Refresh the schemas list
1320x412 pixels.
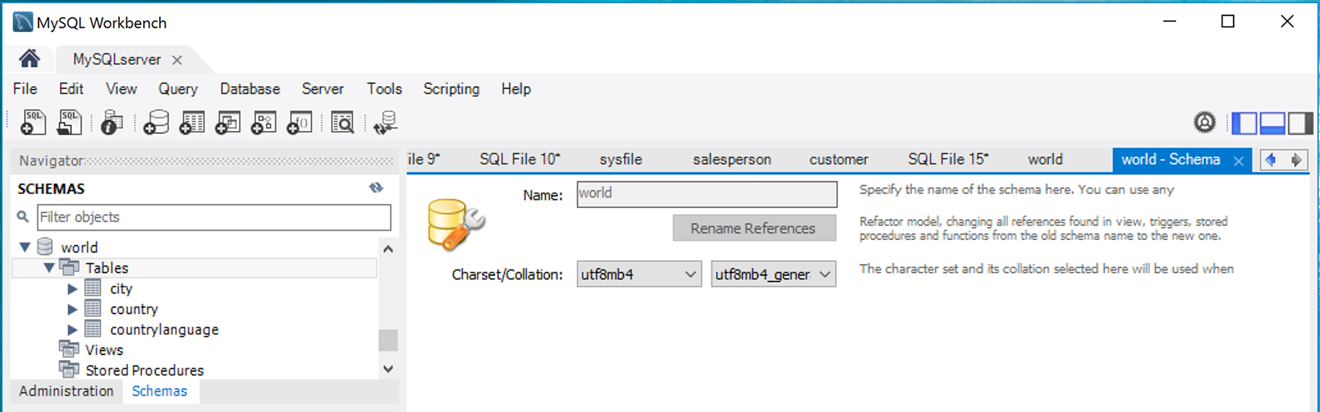[x=376, y=188]
